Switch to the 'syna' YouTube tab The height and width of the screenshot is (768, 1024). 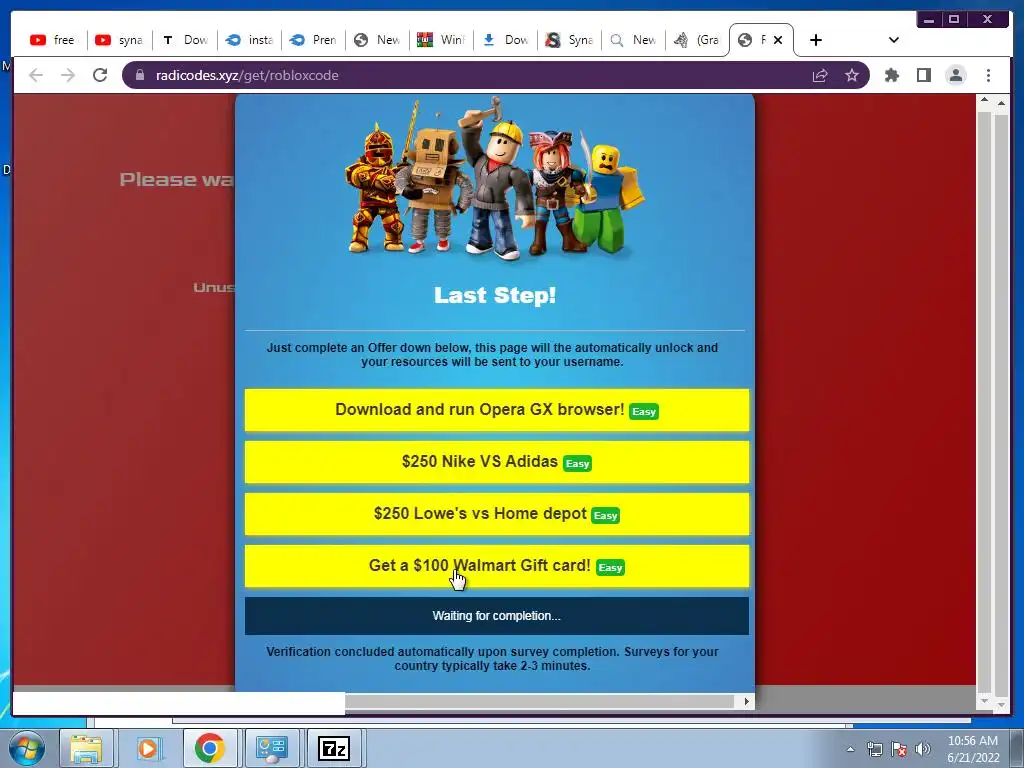click(x=120, y=40)
